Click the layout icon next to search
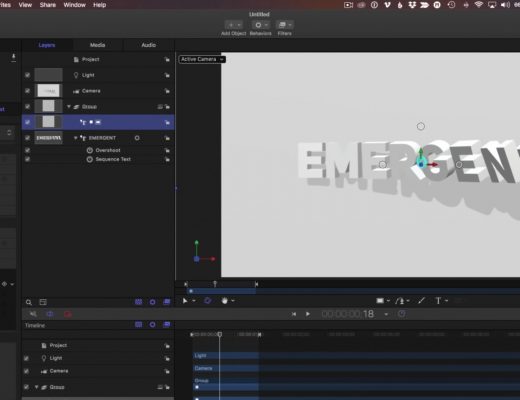520x400 pixels. pos(43,302)
